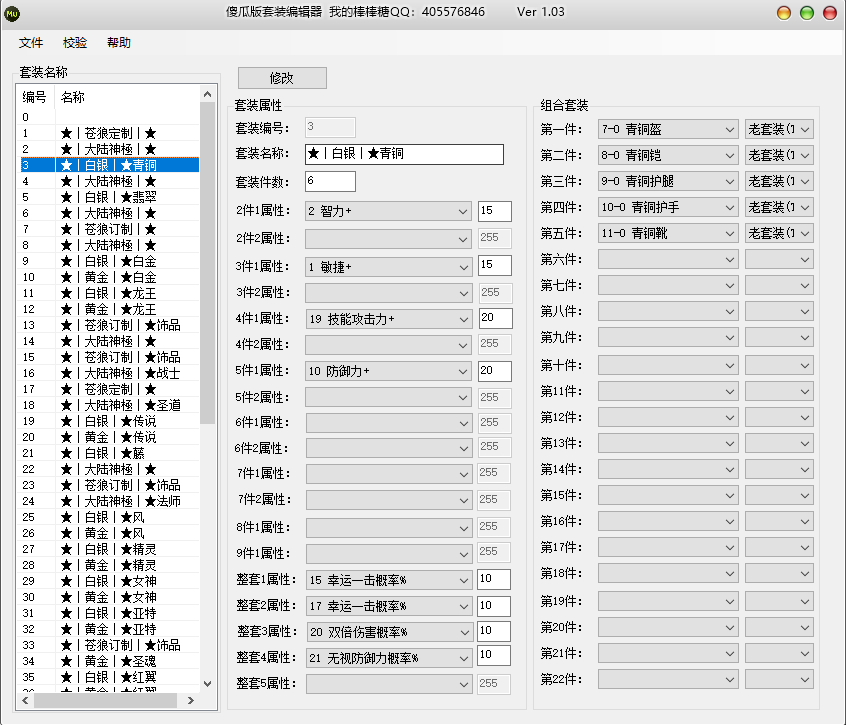
Task: Open the 第一件 dropdown with 青铜盔
Action: [667, 129]
